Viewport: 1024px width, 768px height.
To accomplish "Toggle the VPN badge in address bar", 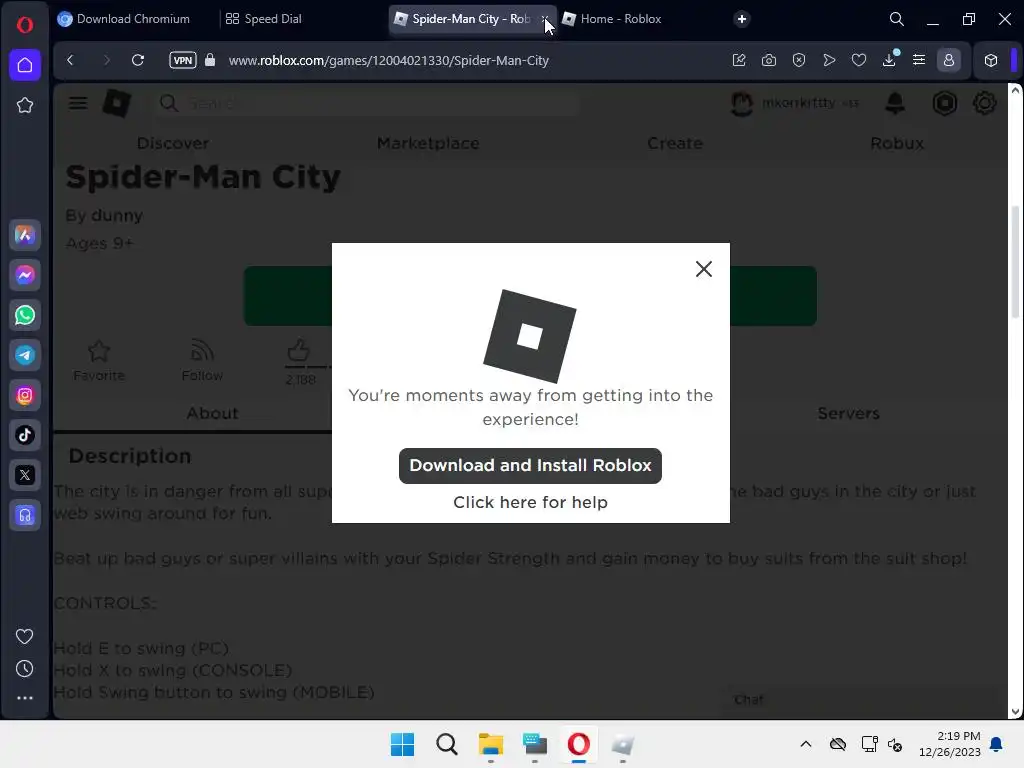I will (183, 60).
